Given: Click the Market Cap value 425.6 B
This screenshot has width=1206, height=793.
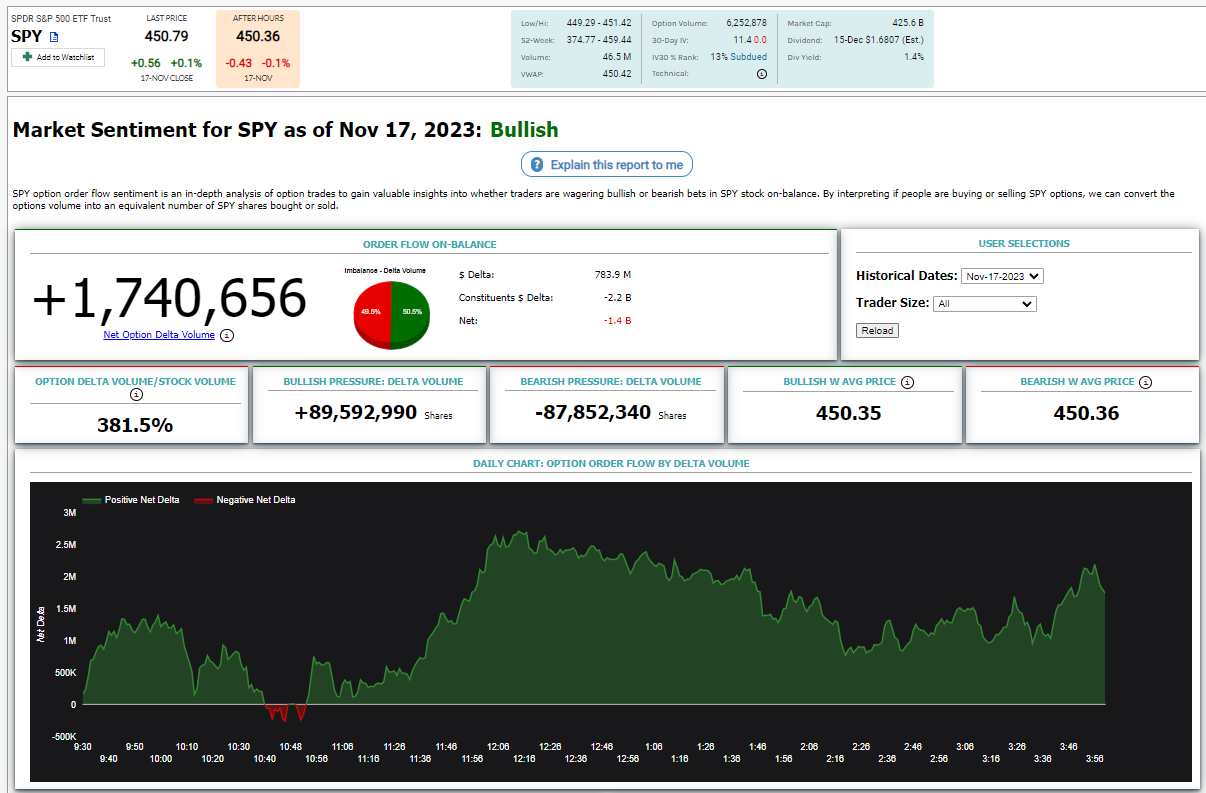Looking at the screenshot, I should (x=907, y=23).
